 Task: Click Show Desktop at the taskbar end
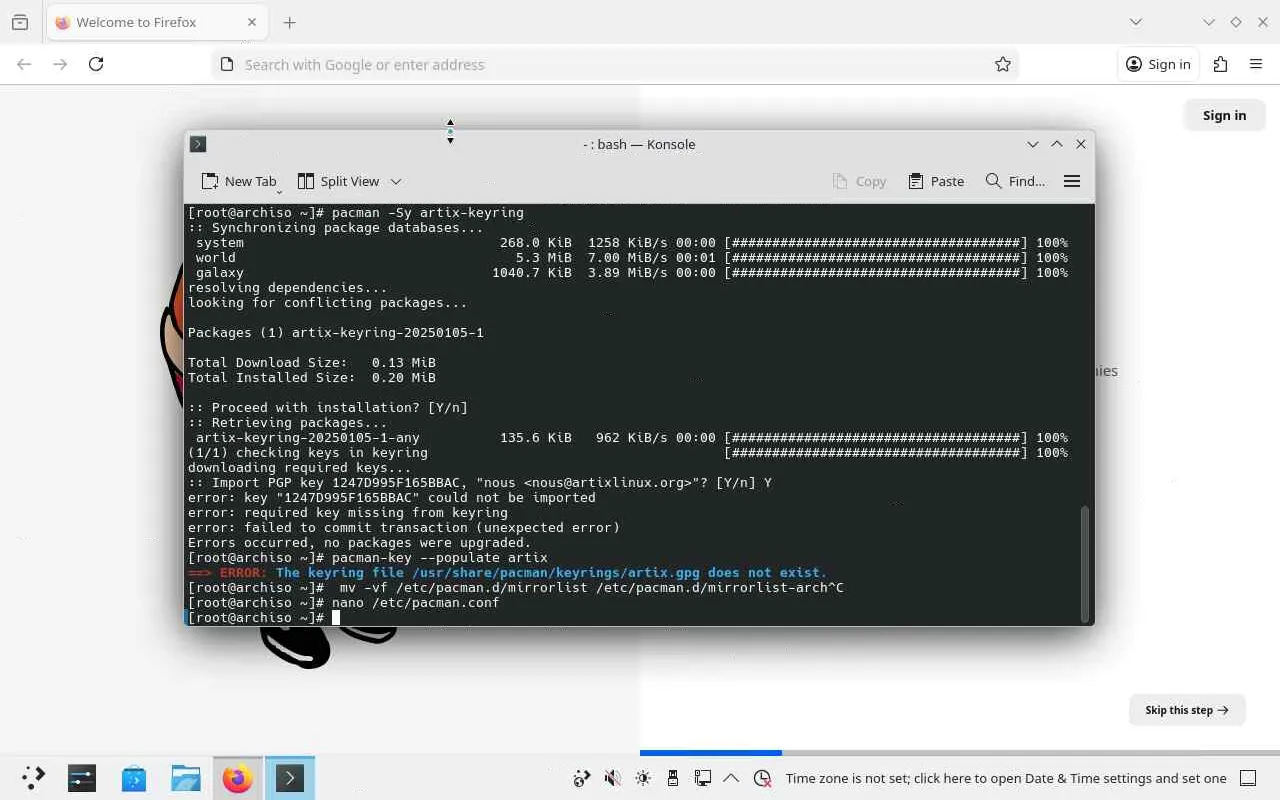pyautogui.click(x=1248, y=778)
